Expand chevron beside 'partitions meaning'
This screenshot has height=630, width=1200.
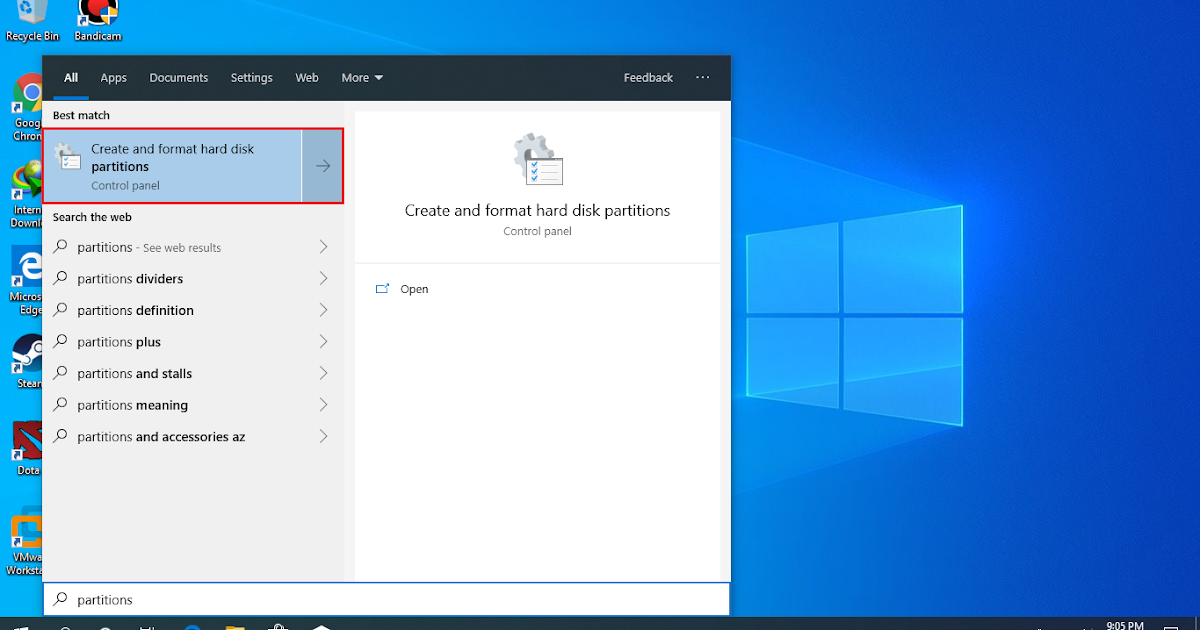coord(323,405)
